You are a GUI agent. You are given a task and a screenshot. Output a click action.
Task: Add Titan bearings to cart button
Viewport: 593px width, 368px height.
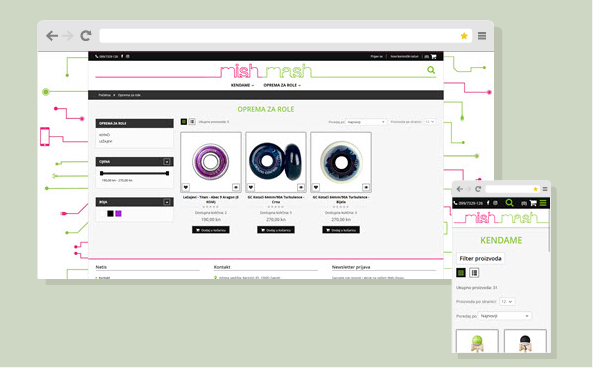point(211,230)
